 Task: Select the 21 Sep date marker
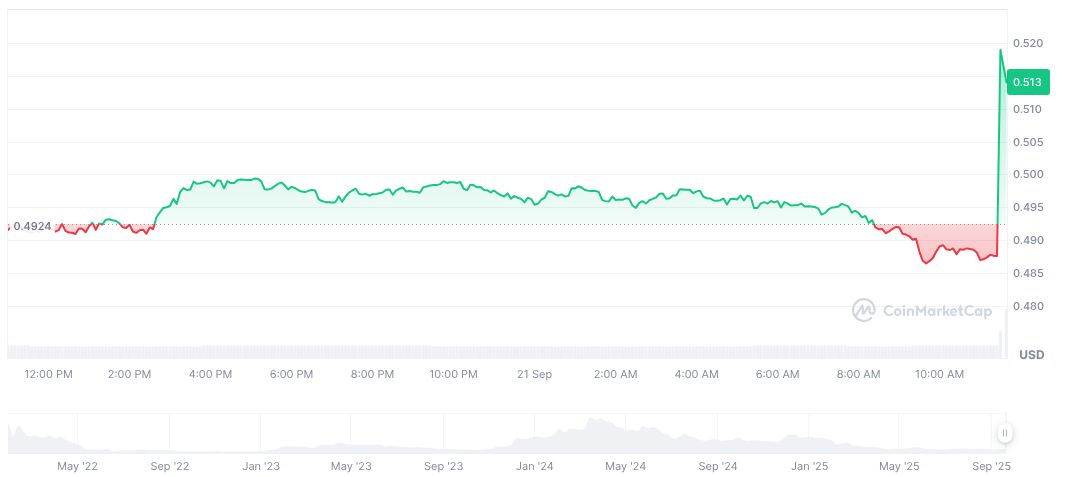click(534, 374)
